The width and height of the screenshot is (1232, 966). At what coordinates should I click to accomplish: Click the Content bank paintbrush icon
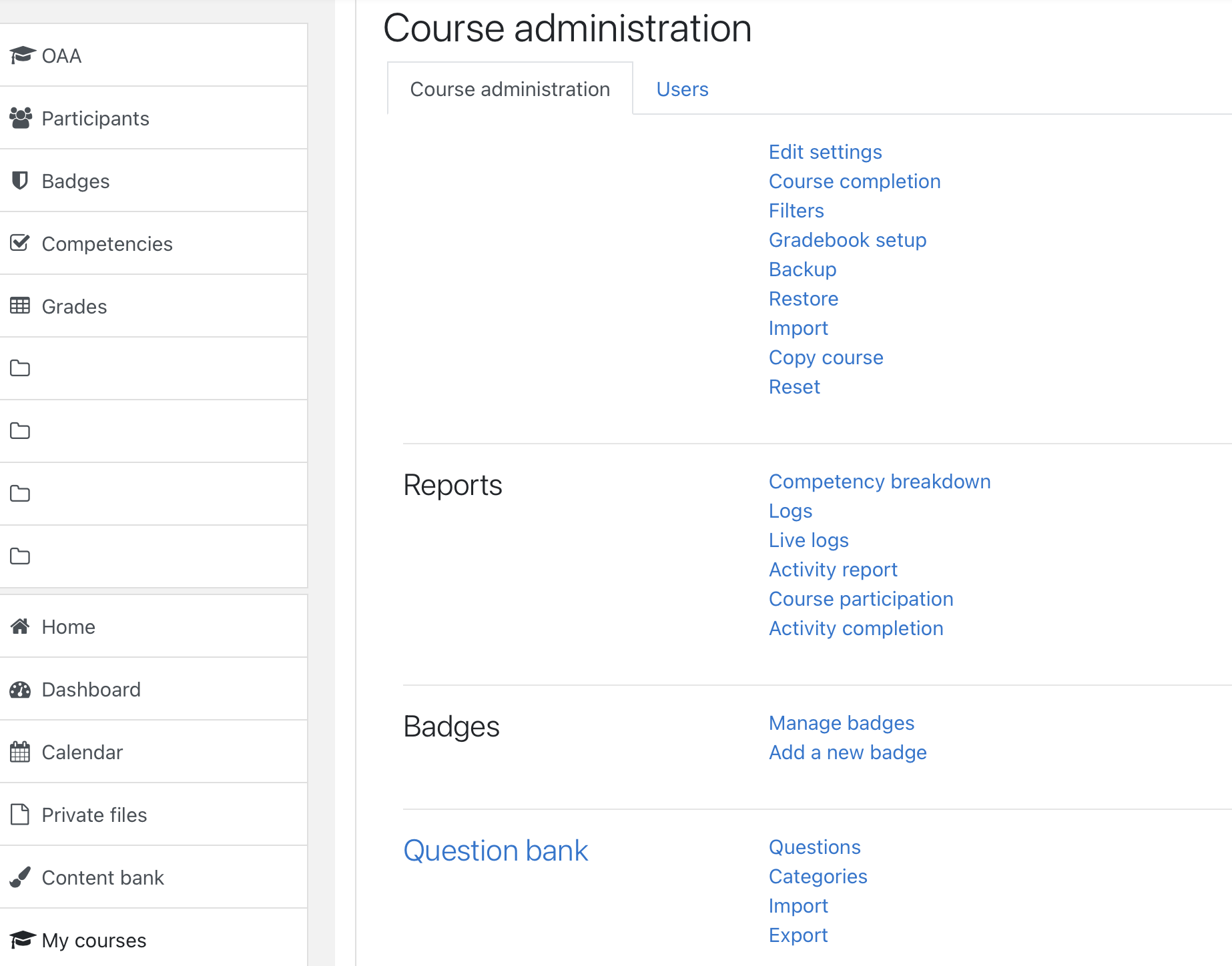(20, 877)
